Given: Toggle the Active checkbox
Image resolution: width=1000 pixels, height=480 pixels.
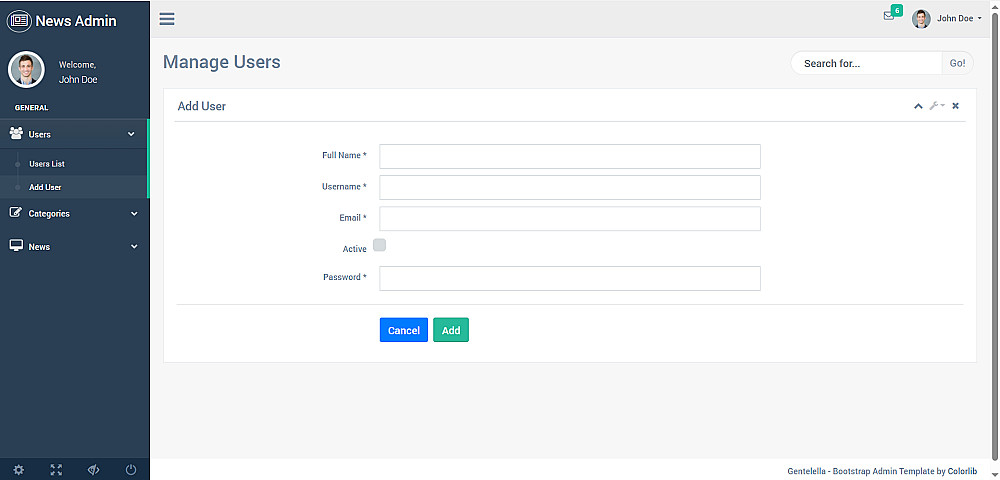Looking at the screenshot, I should pos(380,245).
